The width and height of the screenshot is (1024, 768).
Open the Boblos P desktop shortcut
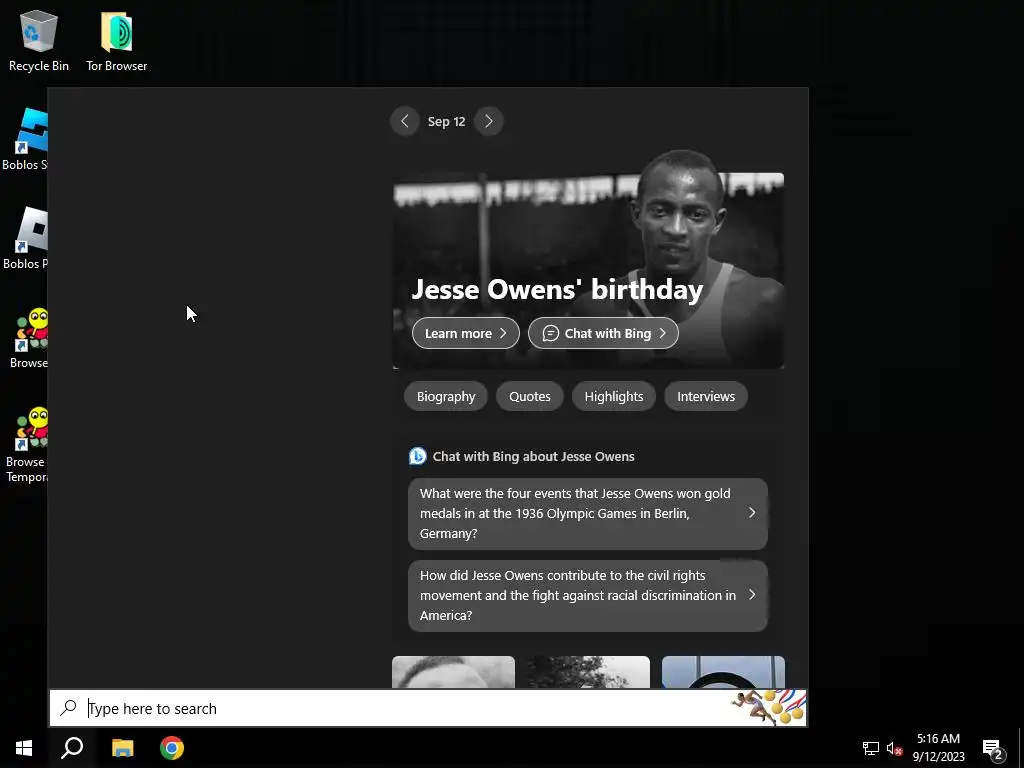tap(25, 238)
